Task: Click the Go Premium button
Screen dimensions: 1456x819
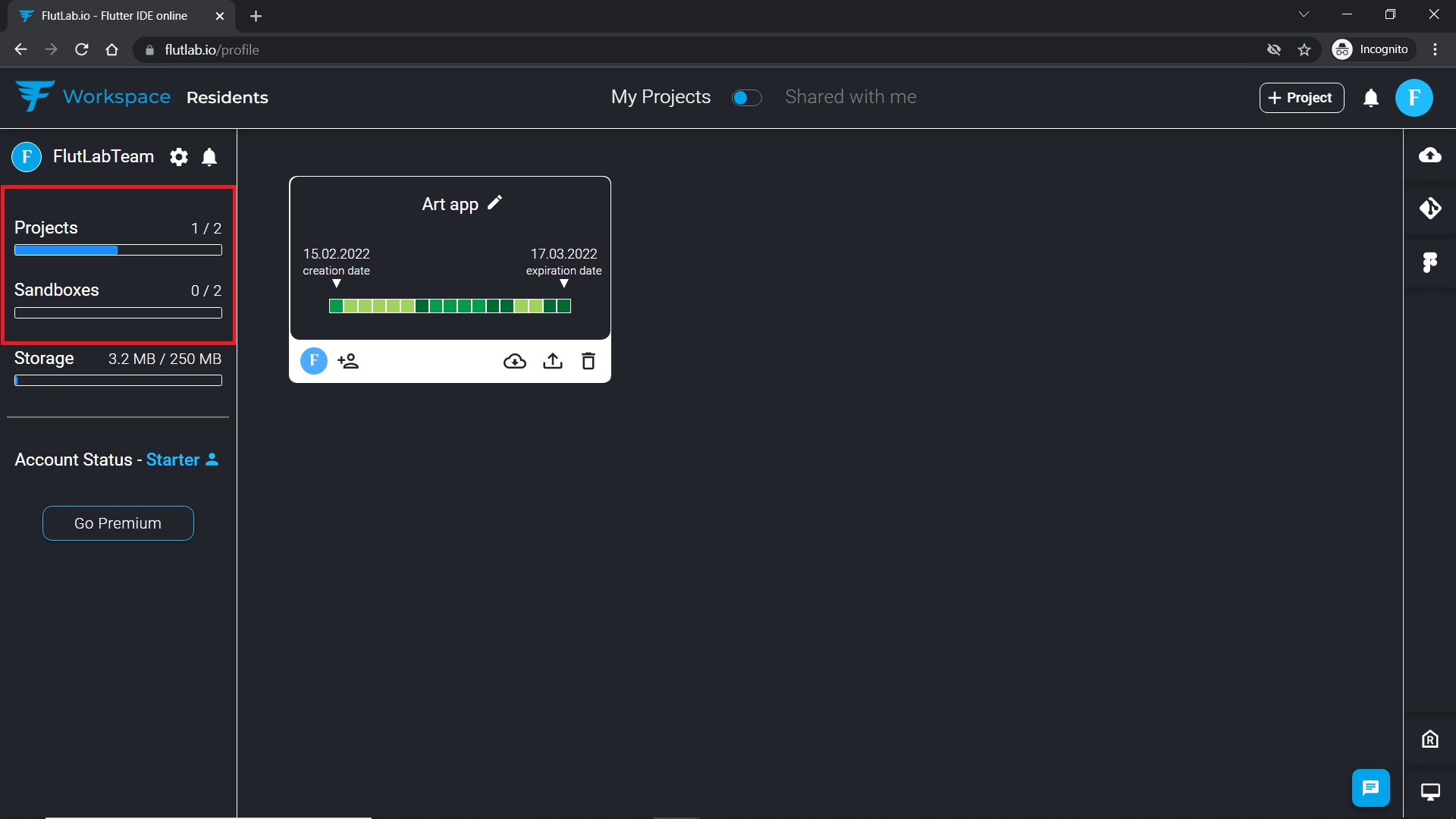Action: [x=118, y=523]
